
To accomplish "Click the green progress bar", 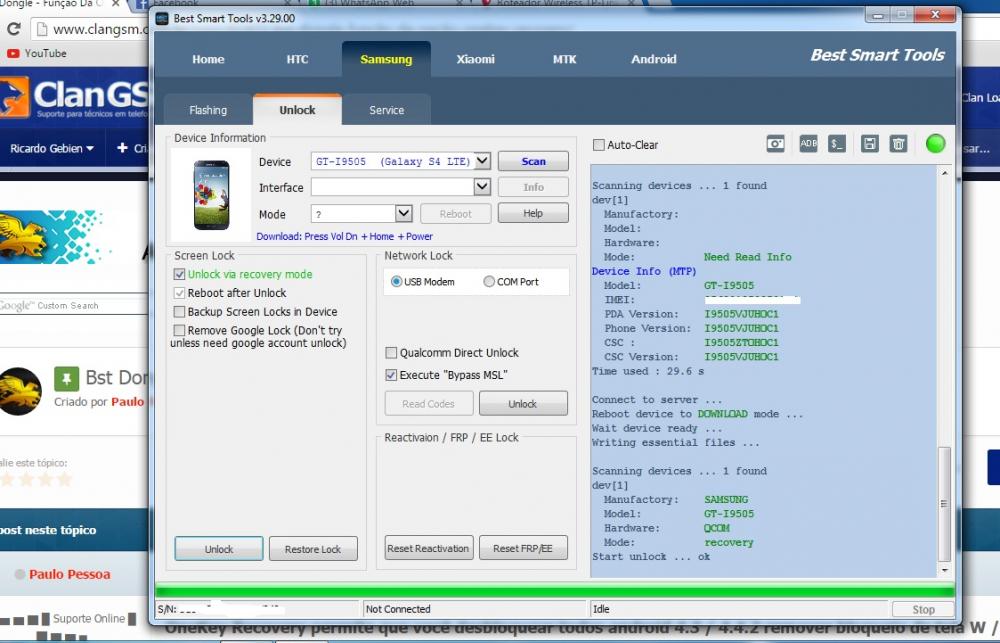I will [x=554, y=591].
